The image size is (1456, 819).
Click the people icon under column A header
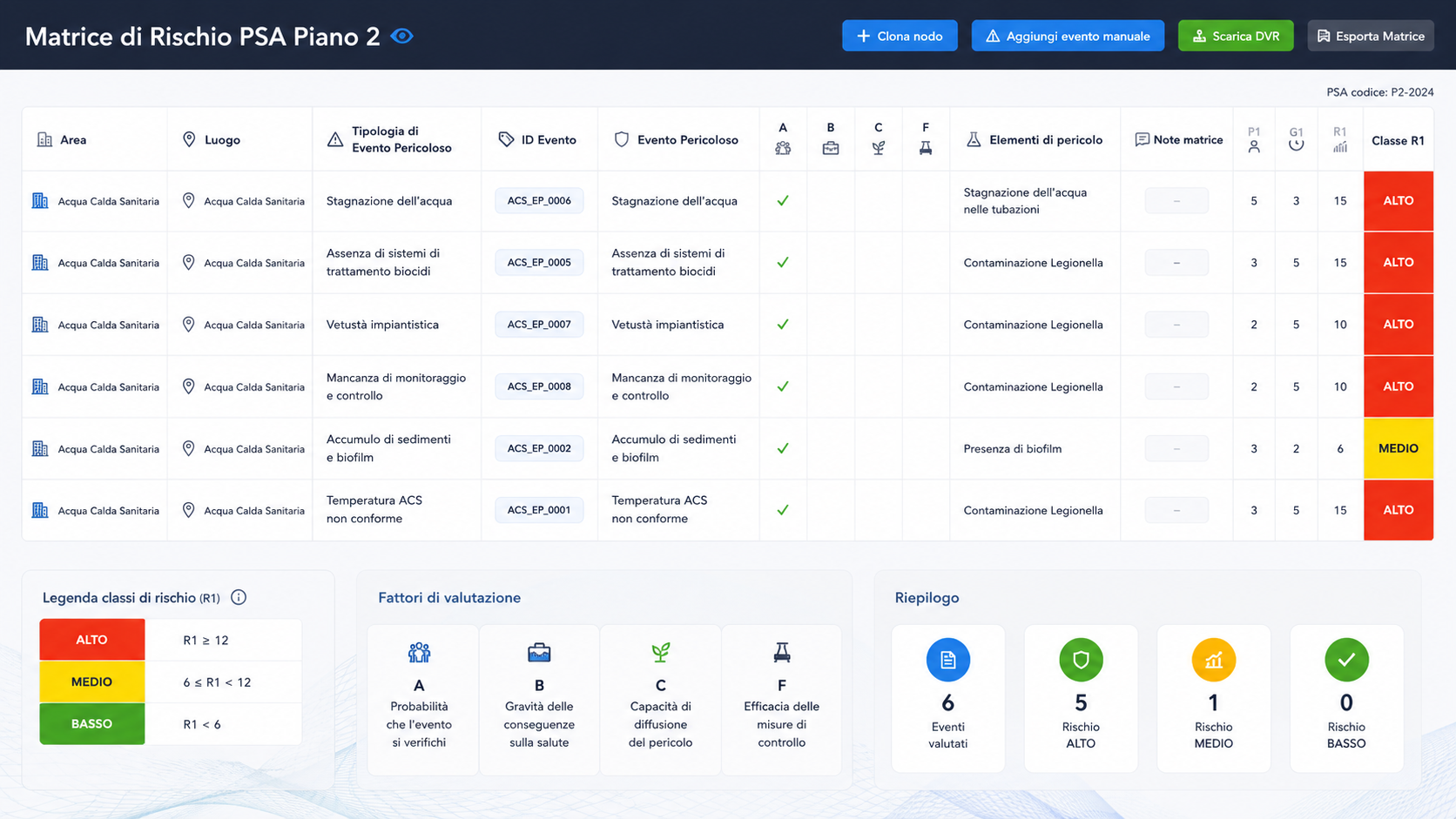click(783, 148)
